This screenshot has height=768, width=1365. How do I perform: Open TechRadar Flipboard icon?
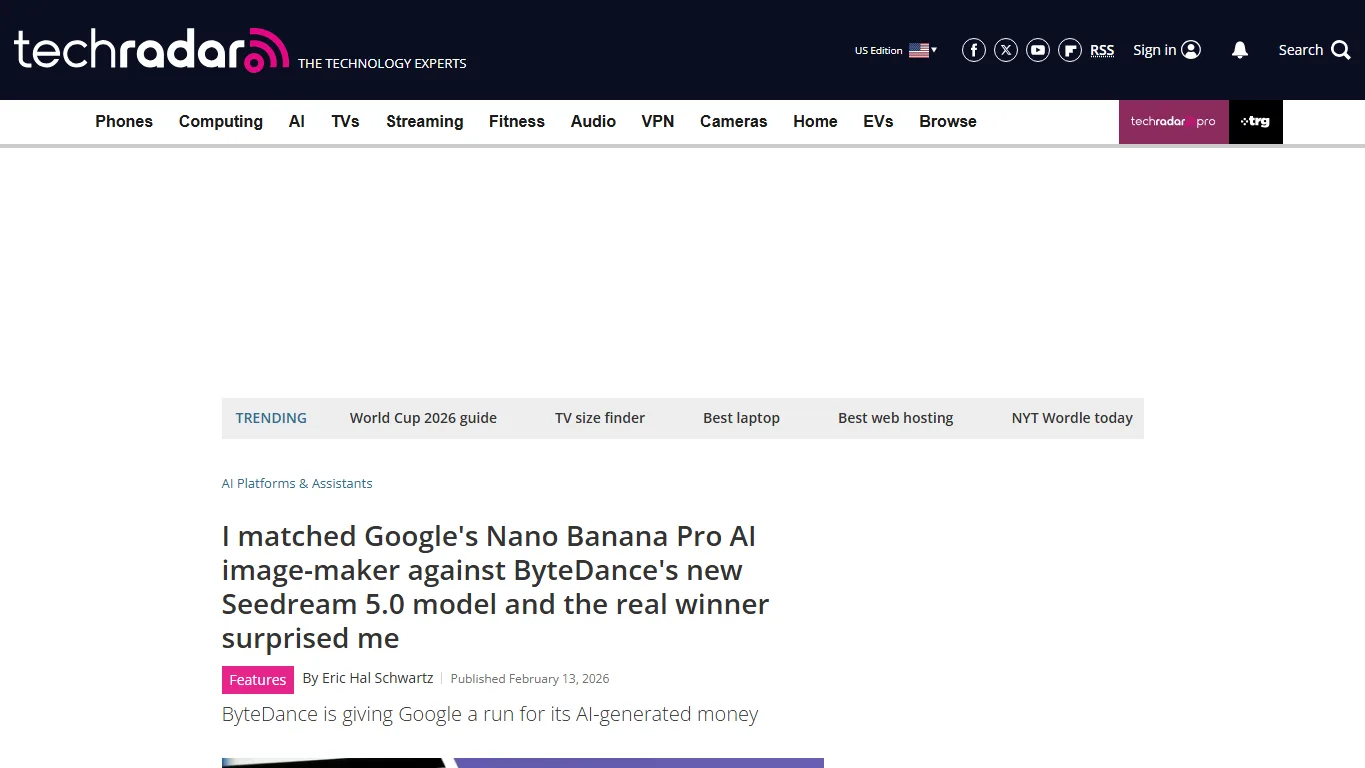(x=1070, y=50)
